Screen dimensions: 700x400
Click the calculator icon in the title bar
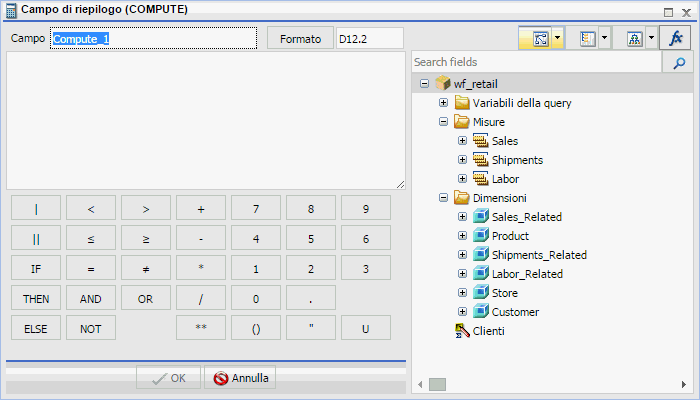click(11, 10)
